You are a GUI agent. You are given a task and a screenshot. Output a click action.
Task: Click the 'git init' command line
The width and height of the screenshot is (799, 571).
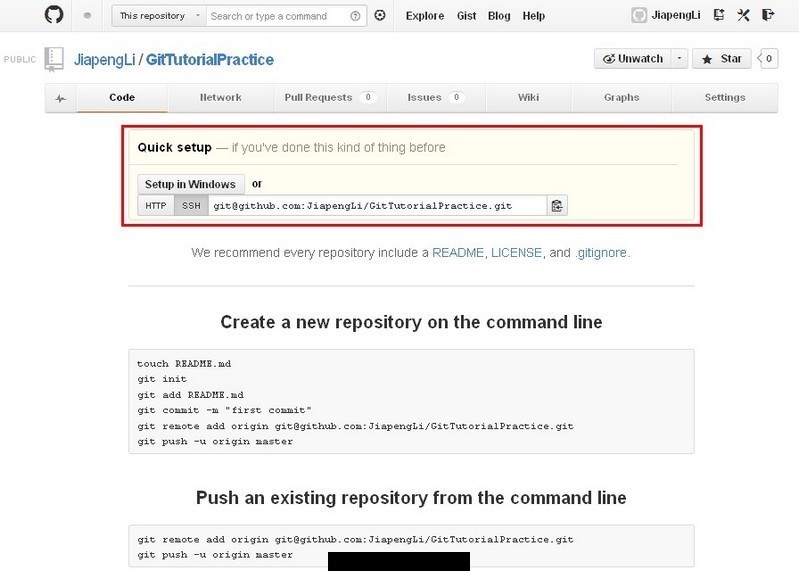tap(162, 379)
